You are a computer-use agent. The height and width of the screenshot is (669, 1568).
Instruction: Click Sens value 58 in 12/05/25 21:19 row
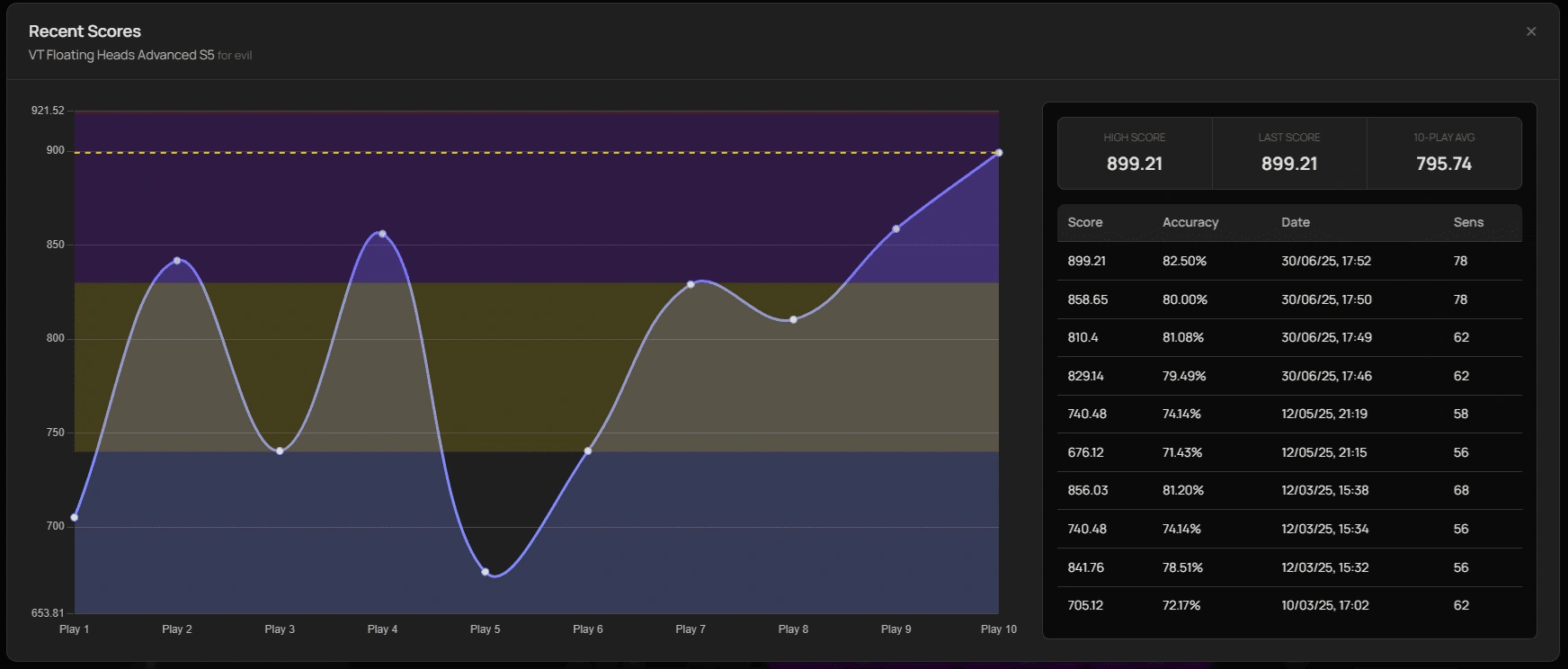click(1461, 414)
